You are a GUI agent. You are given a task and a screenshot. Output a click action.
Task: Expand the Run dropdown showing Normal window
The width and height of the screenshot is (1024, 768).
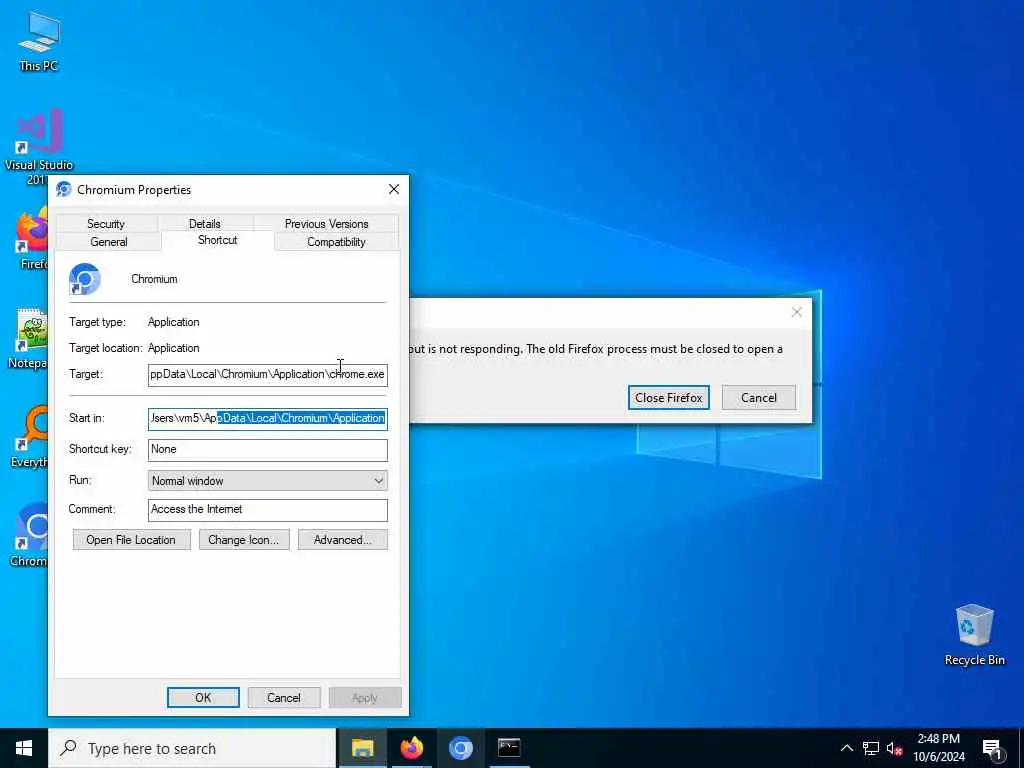268,481
